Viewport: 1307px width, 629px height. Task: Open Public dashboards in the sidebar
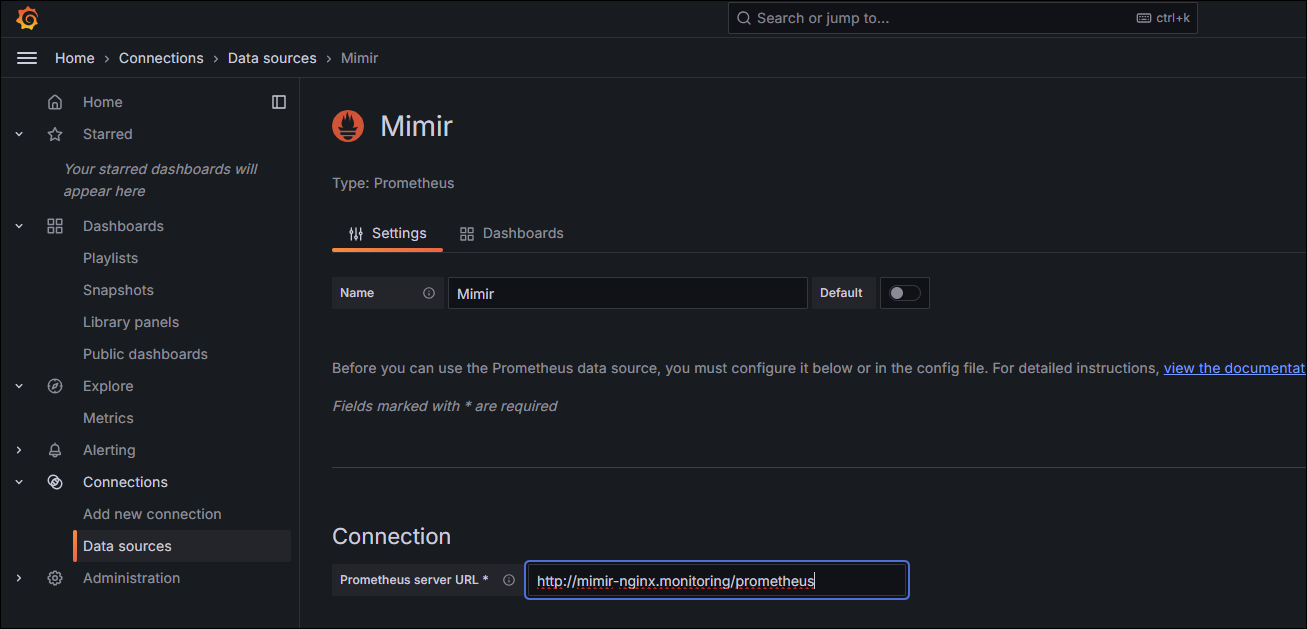tap(145, 354)
